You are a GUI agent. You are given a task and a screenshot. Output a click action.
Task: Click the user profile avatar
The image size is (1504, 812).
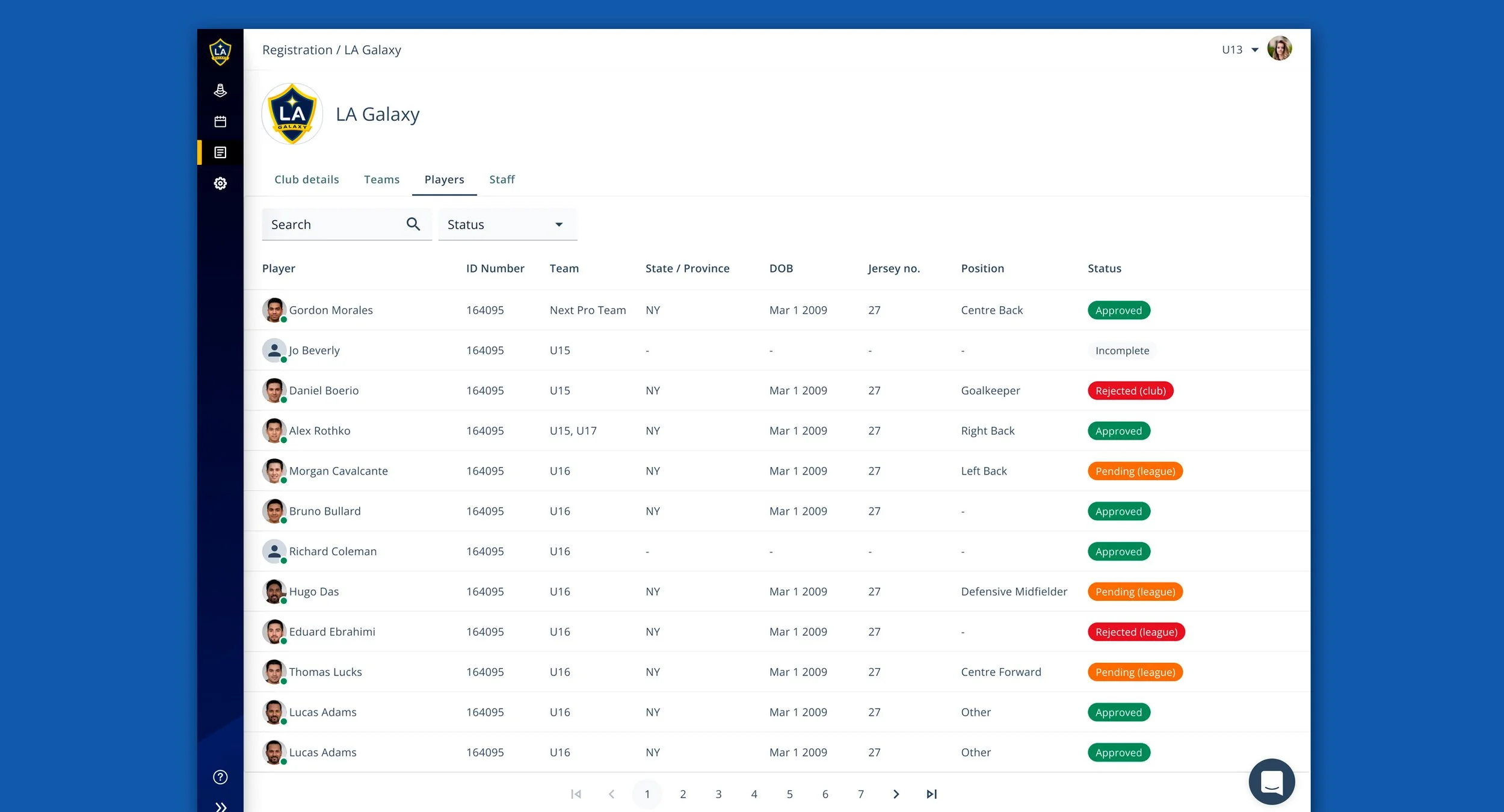1279,49
